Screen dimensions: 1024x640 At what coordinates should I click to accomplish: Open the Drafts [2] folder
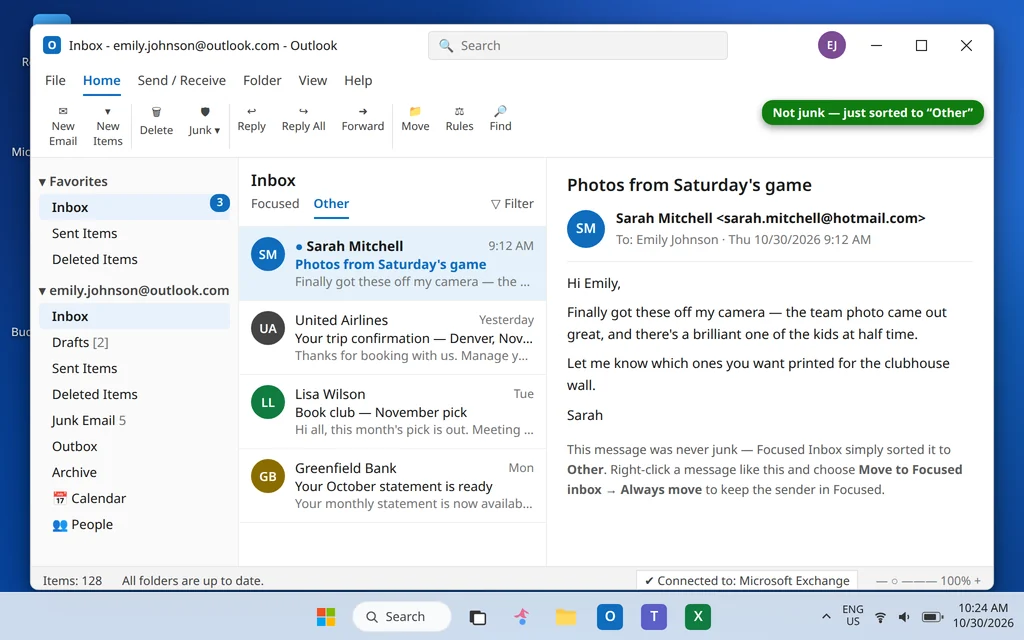tap(134, 342)
